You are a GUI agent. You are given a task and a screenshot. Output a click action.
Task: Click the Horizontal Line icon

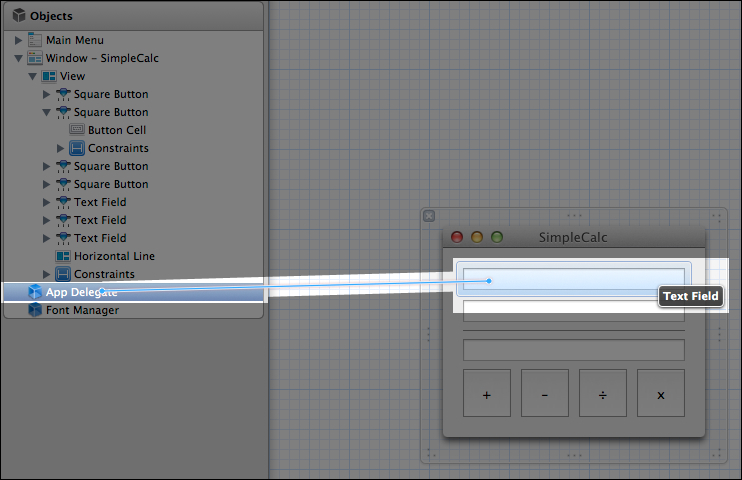pyautogui.click(x=63, y=256)
